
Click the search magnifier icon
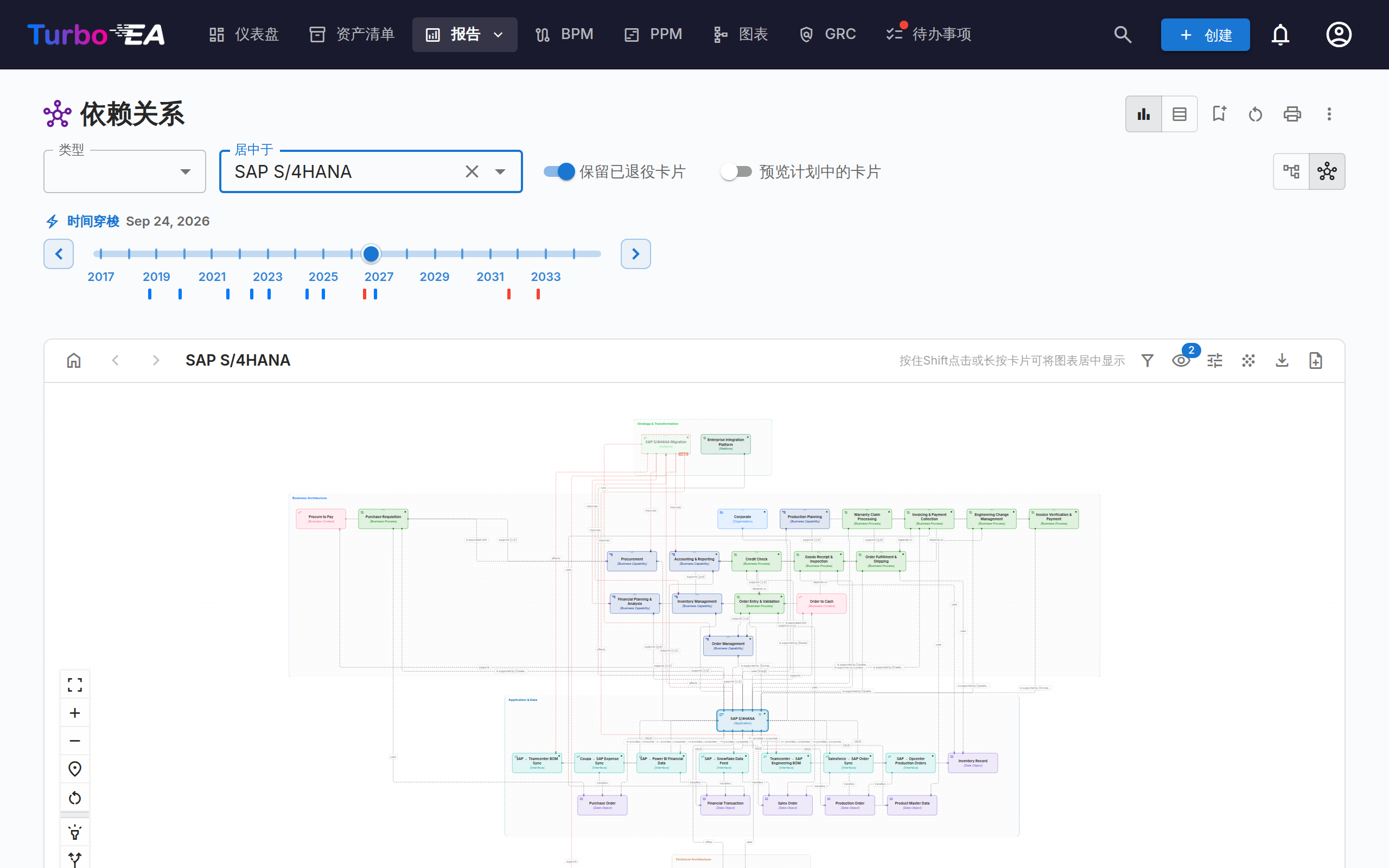pyautogui.click(x=1123, y=34)
